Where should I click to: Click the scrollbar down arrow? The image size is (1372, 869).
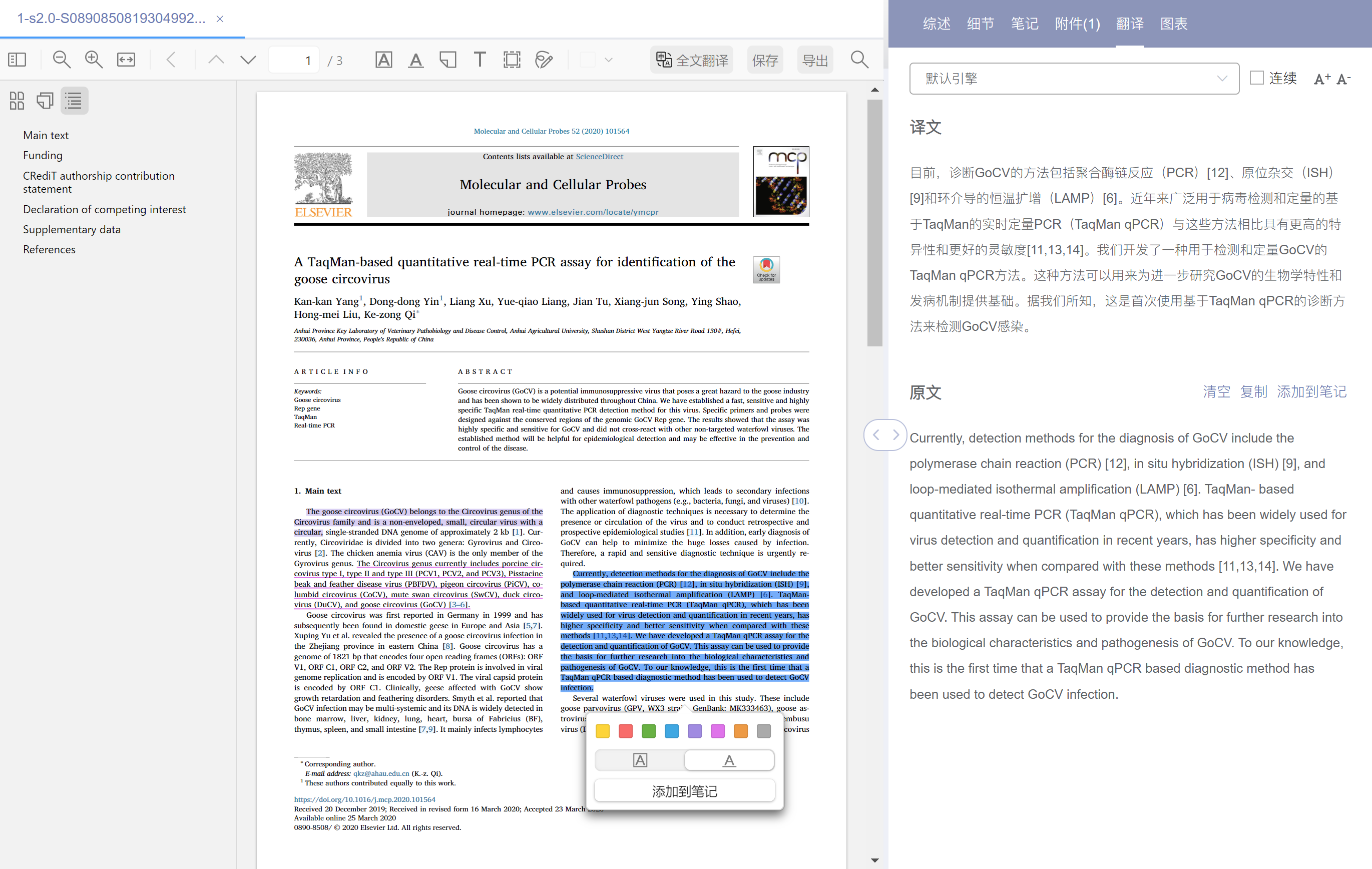pos(874,860)
